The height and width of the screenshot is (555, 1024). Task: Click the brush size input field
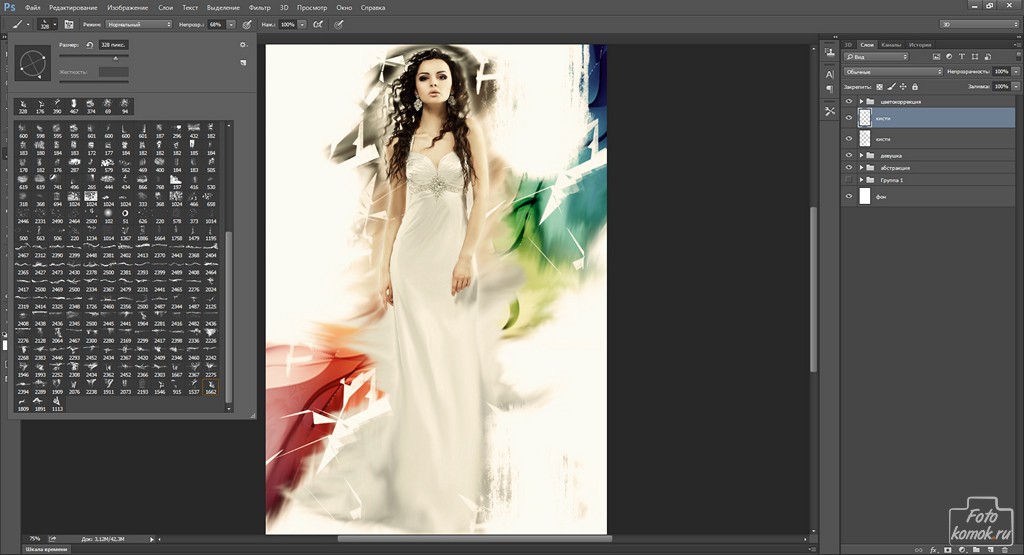click(115, 45)
